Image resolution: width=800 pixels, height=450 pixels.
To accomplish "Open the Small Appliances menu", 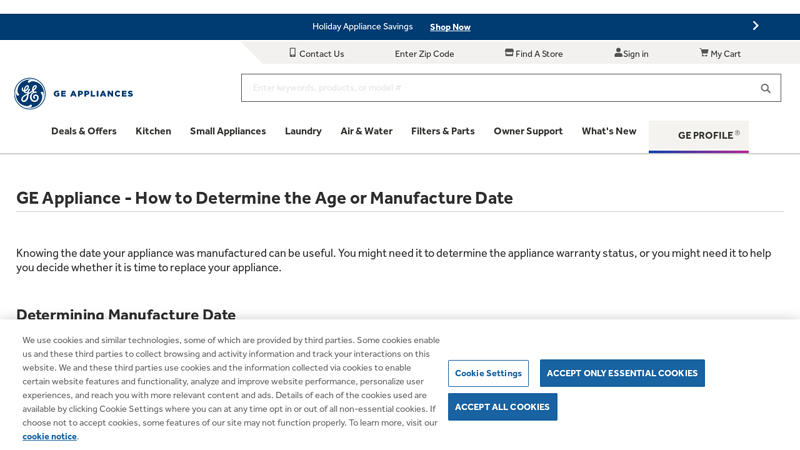I will point(228,131).
